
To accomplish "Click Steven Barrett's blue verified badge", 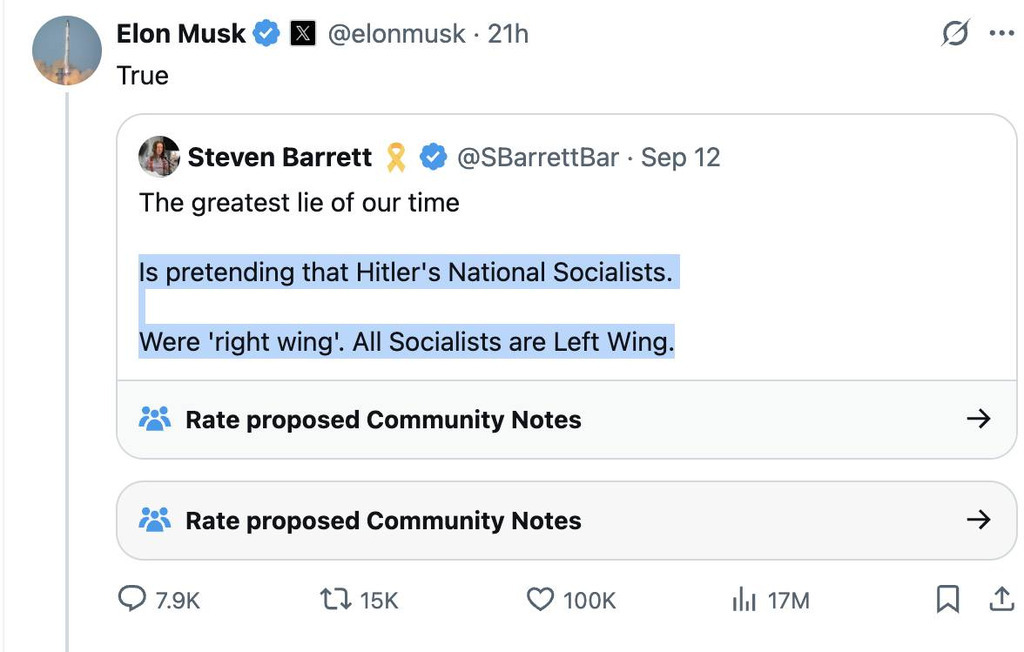I will click(x=432, y=157).
